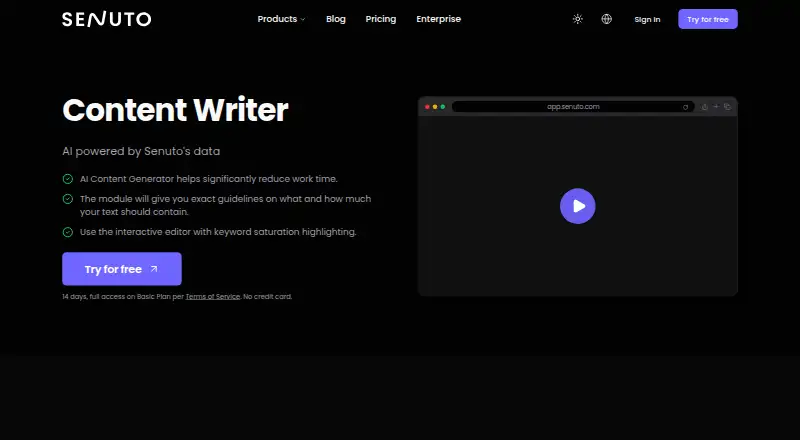
Task: Toggle light mode with sun icon
Action: coord(578,19)
